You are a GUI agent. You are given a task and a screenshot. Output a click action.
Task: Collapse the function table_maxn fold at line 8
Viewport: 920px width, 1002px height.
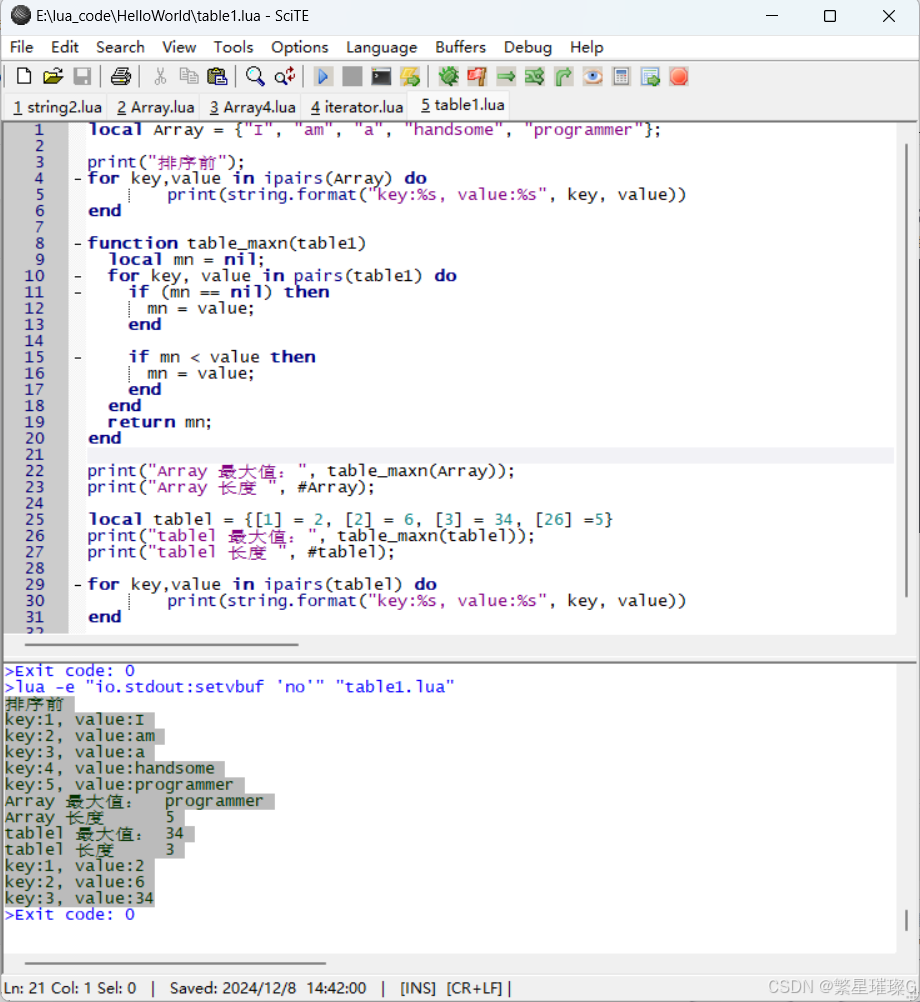point(77,243)
